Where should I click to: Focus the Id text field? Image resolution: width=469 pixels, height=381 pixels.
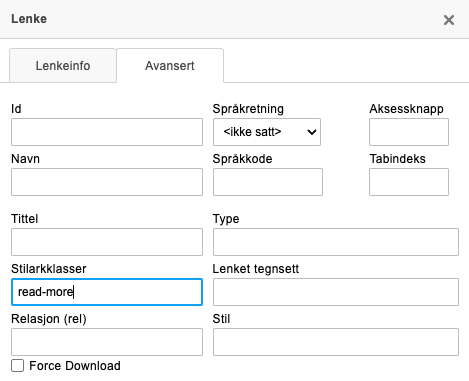(x=107, y=132)
